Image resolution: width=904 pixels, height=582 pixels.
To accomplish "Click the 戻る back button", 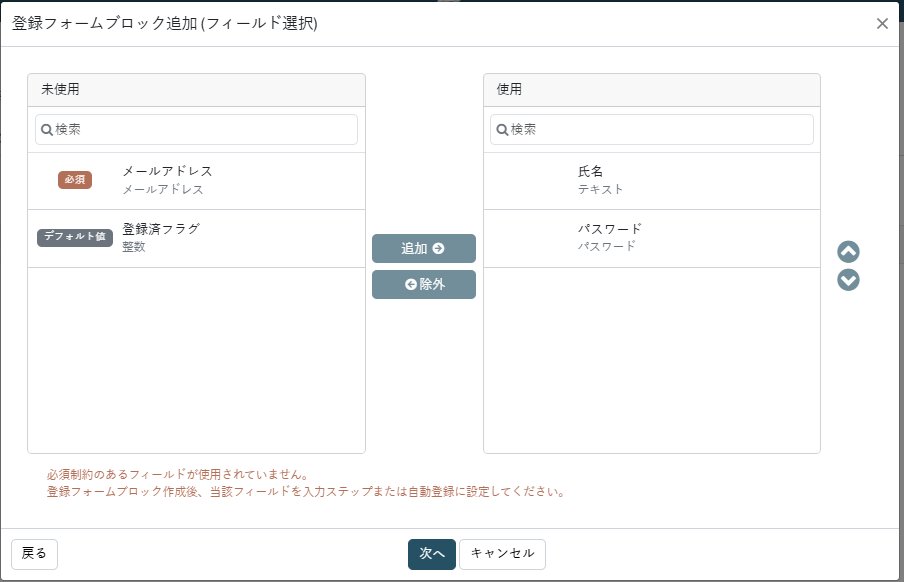I will (x=34, y=554).
